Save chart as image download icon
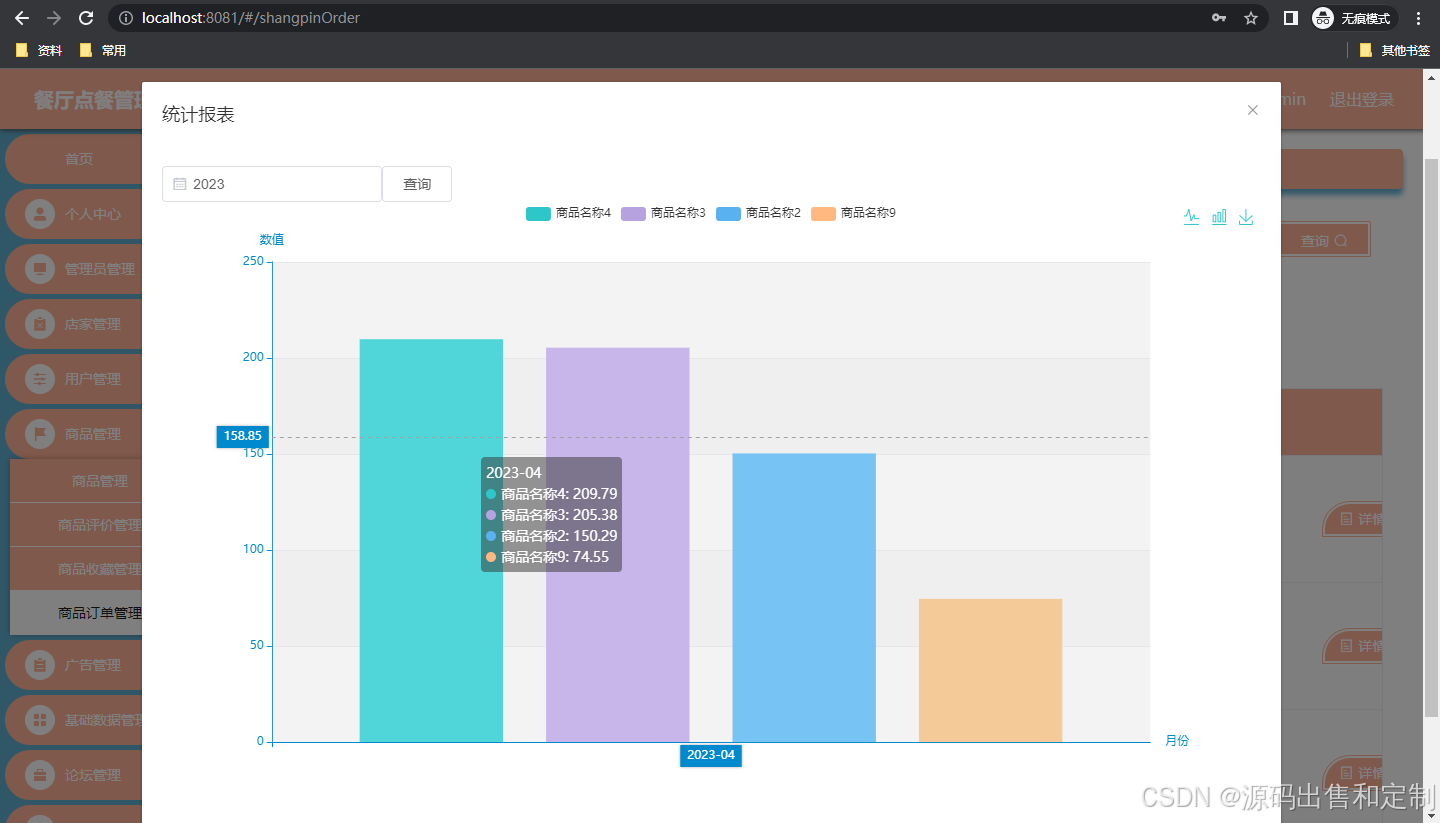 1246,217
